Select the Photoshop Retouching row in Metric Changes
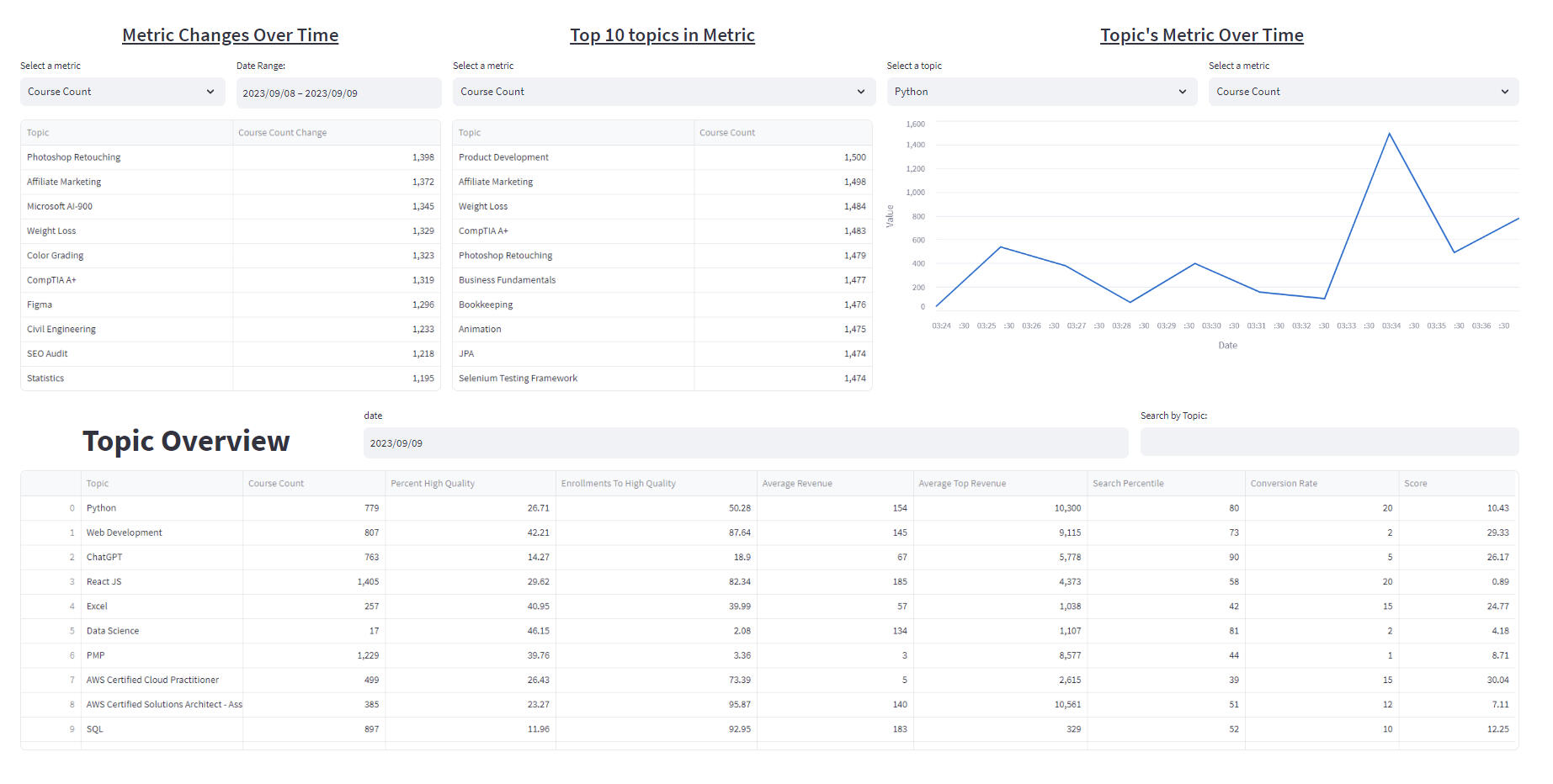 pos(74,157)
